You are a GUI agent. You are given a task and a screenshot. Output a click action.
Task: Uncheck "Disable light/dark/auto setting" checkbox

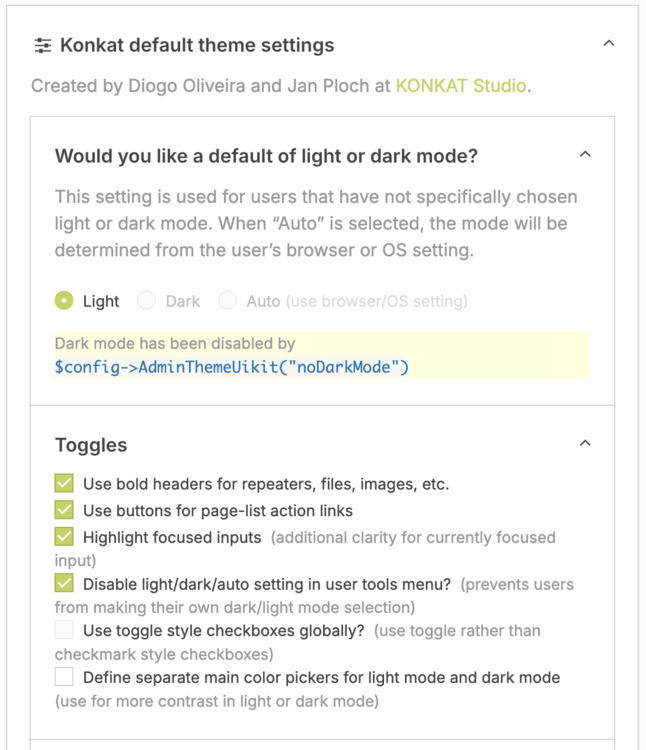[65, 583]
